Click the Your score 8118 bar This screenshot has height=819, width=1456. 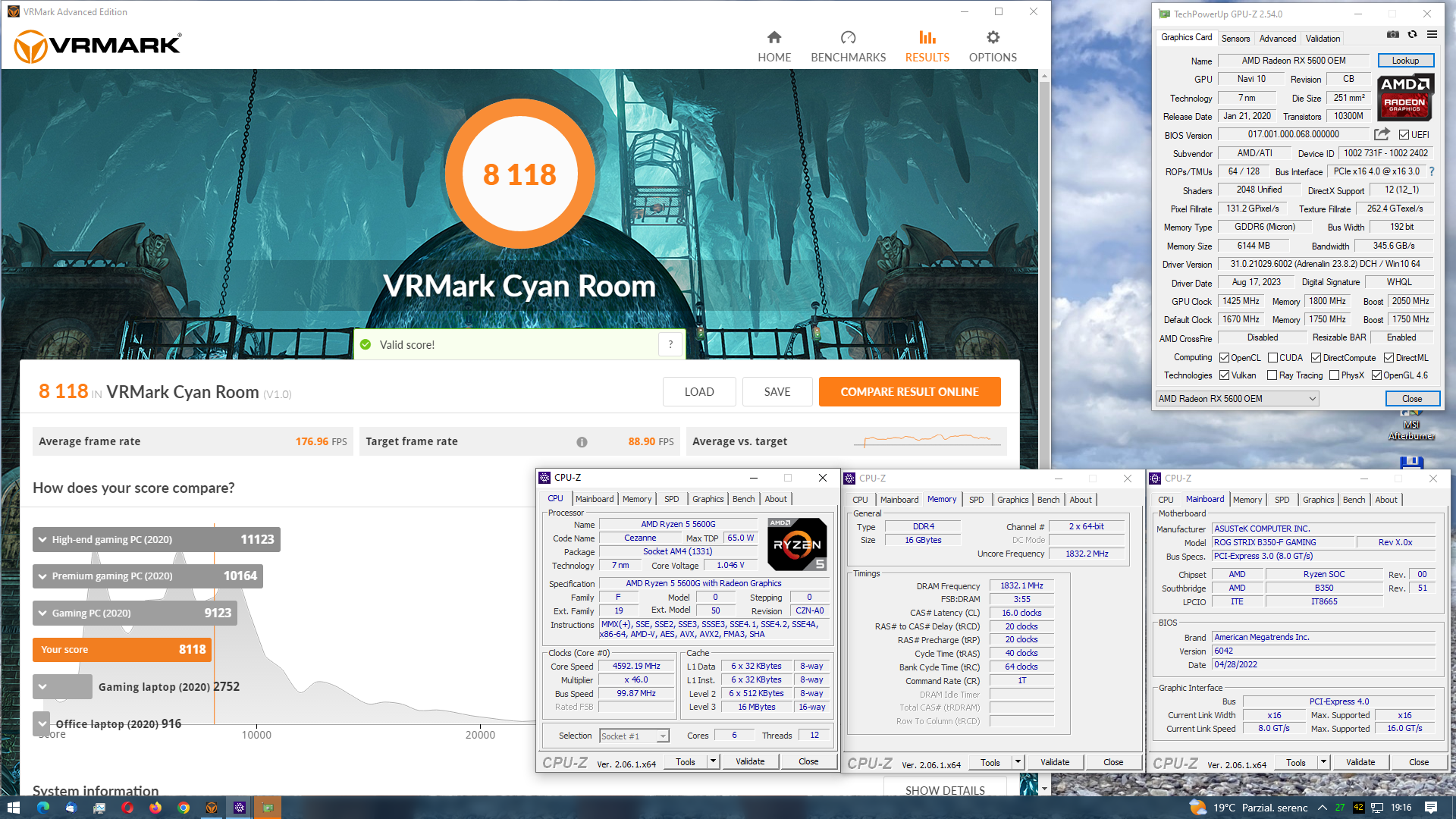(122, 650)
